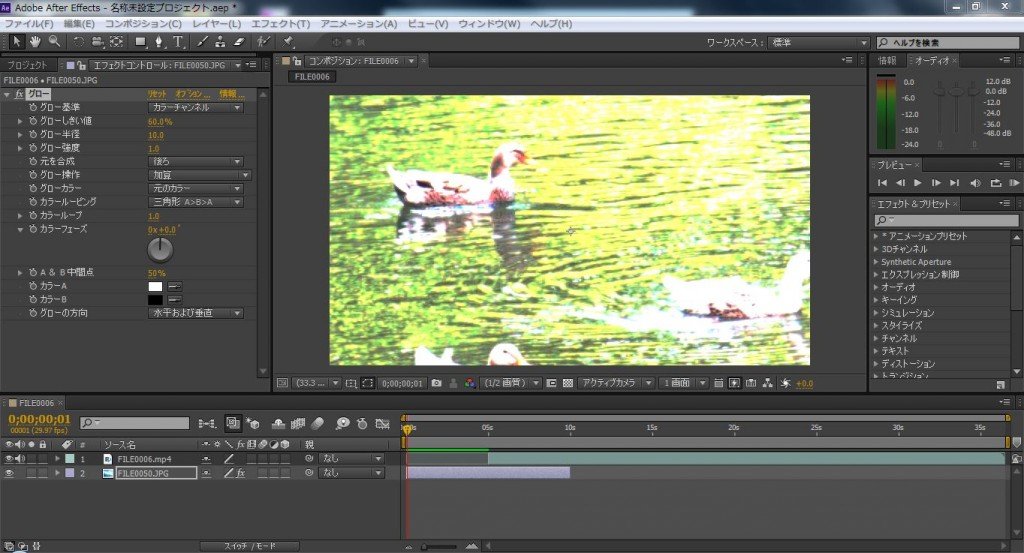
Task: Toggle stopwatch for グロー半径
Action: point(33,134)
